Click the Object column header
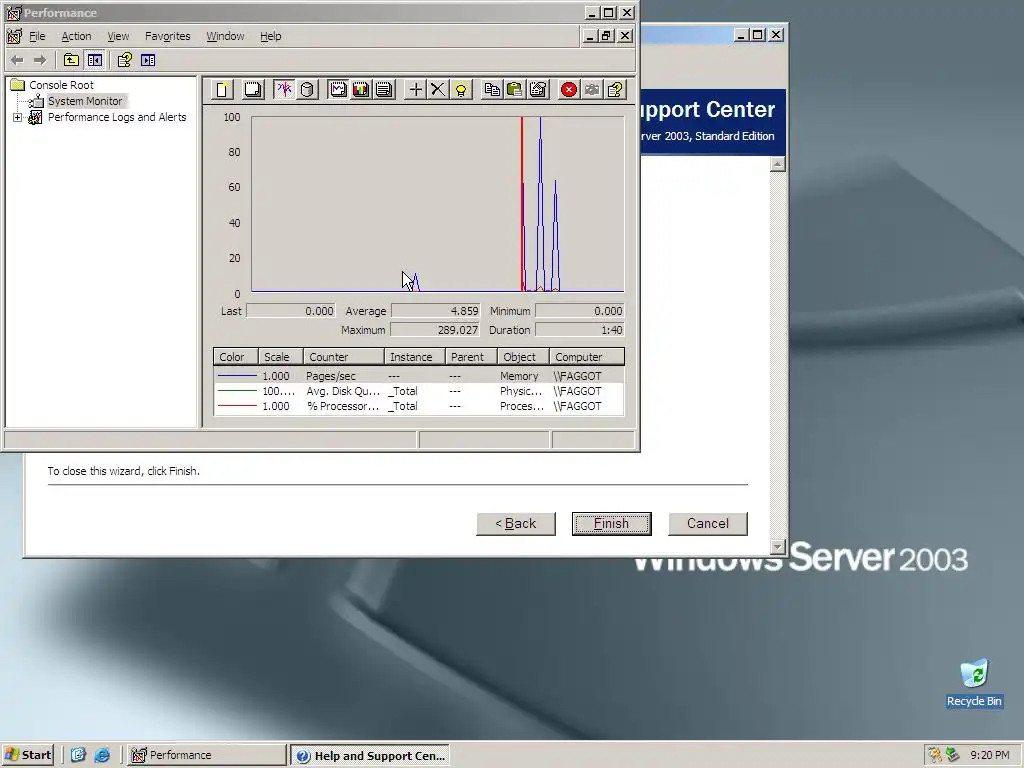 [523, 357]
